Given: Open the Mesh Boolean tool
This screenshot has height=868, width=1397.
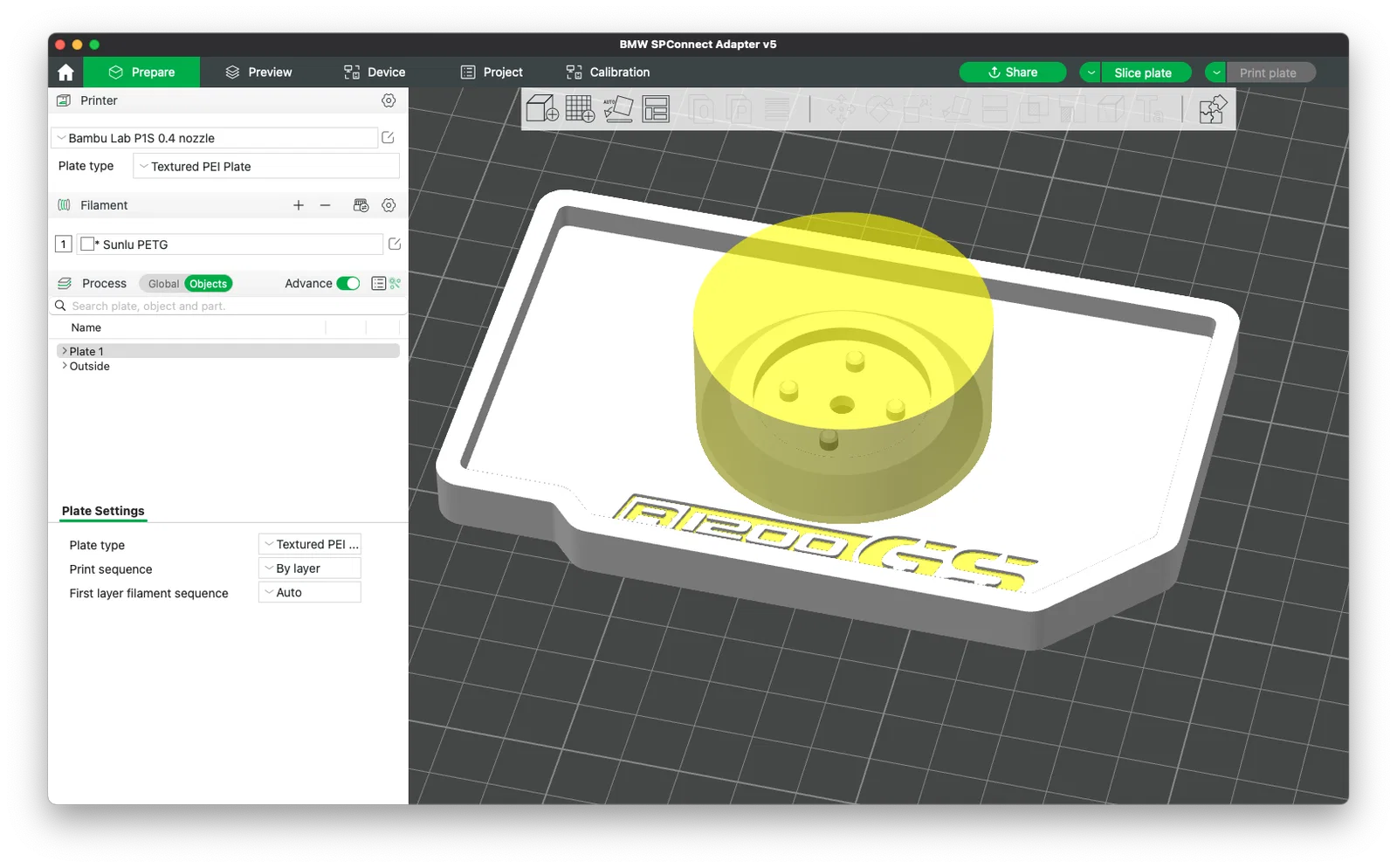Looking at the screenshot, I should click(1034, 109).
